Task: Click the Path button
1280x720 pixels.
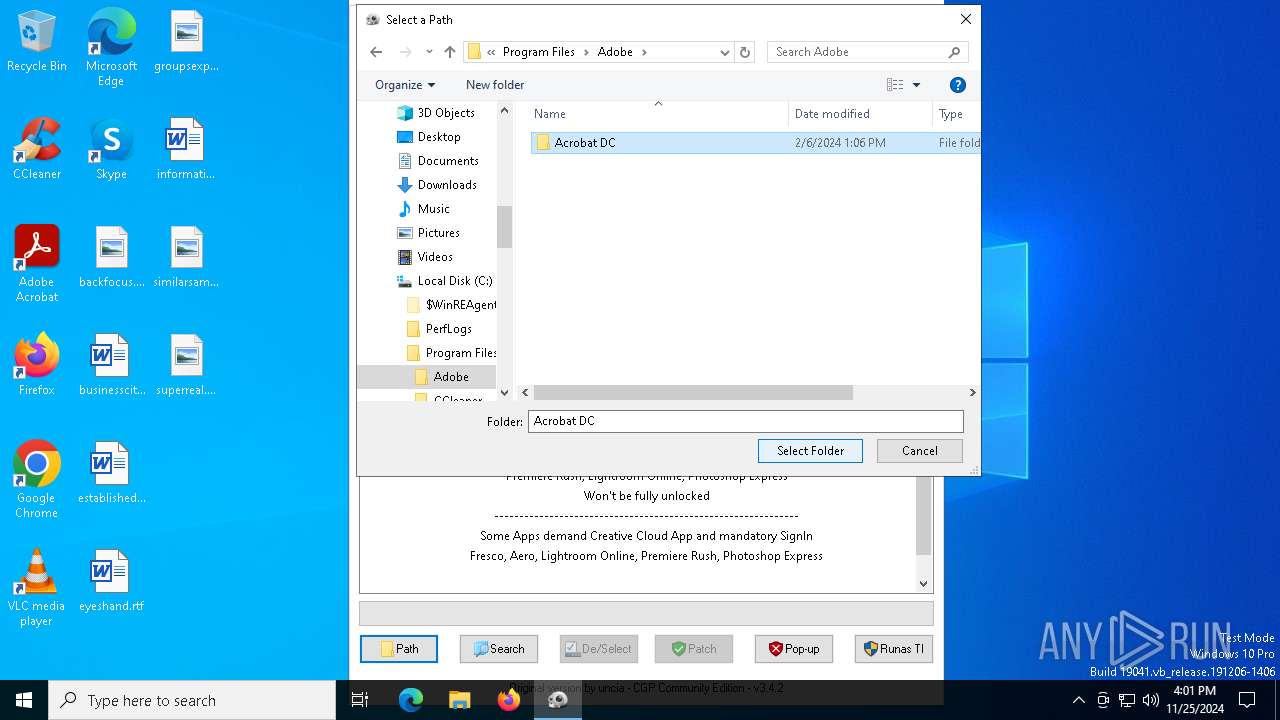Action: (x=399, y=649)
